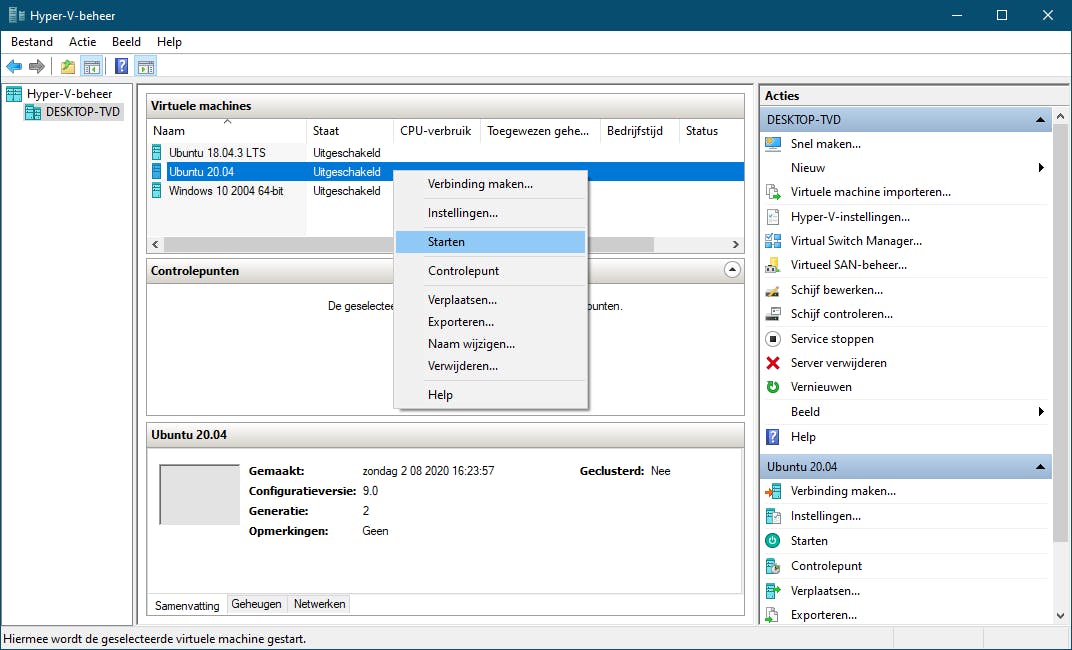Click the green Vernieuwen refresh icon
1072x650 pixels.
[772, 387]
